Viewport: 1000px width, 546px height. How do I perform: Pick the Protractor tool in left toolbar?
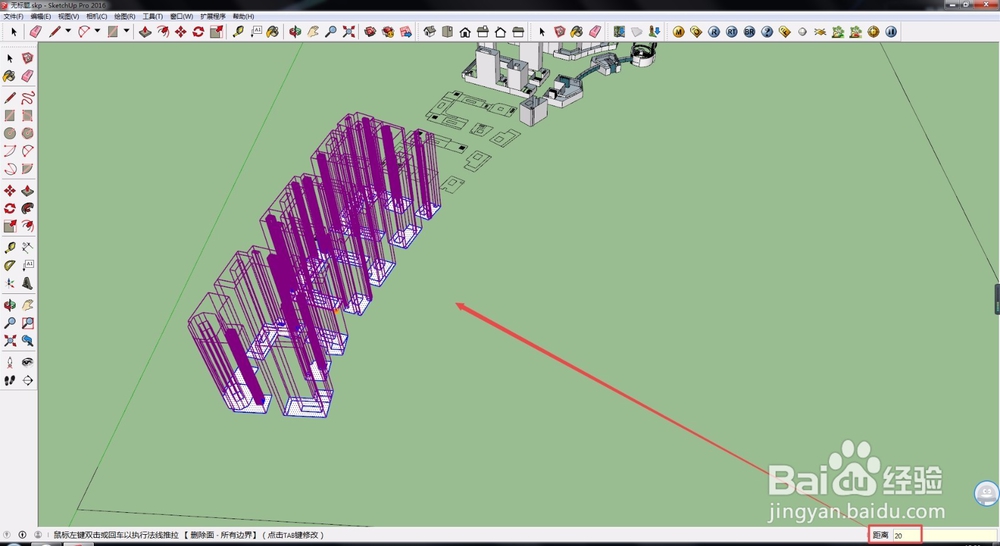pyautogui.click(x=10, y=265)
